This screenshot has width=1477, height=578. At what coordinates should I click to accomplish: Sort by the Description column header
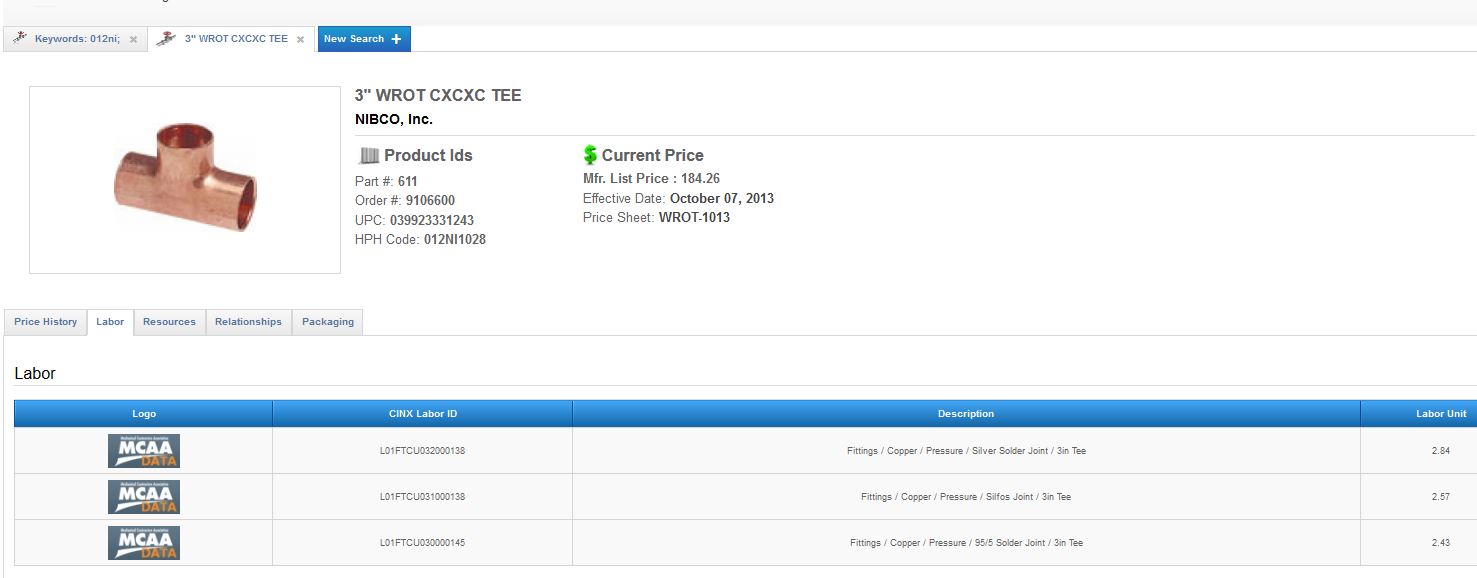point(966,414)
